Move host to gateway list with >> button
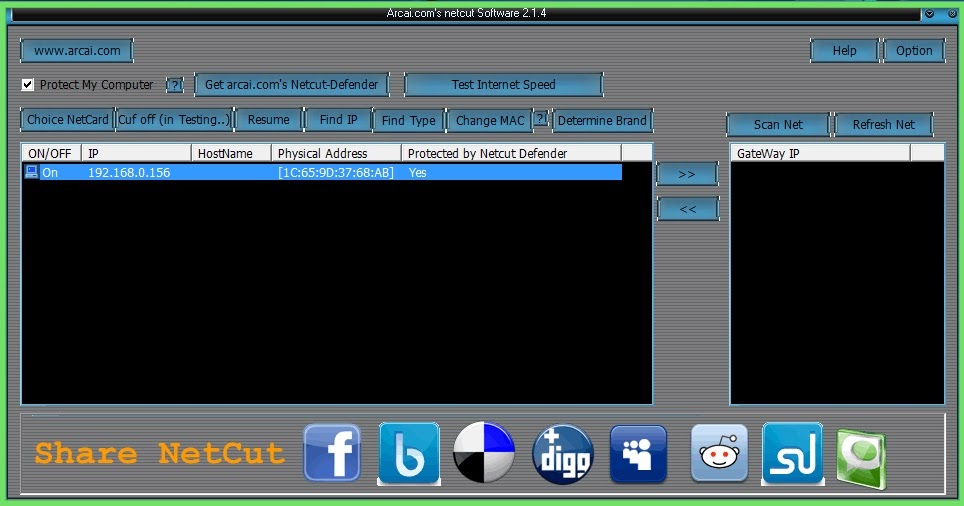 (x=687, y=174)
